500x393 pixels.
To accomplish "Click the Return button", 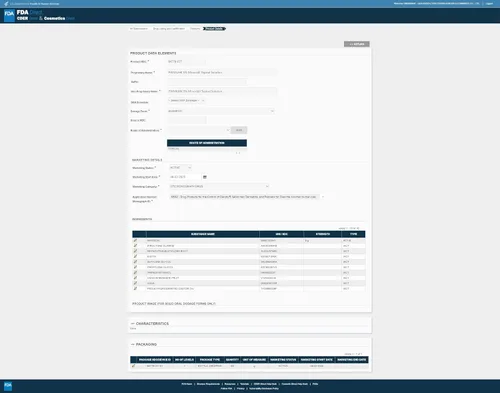I will (357, 44).
